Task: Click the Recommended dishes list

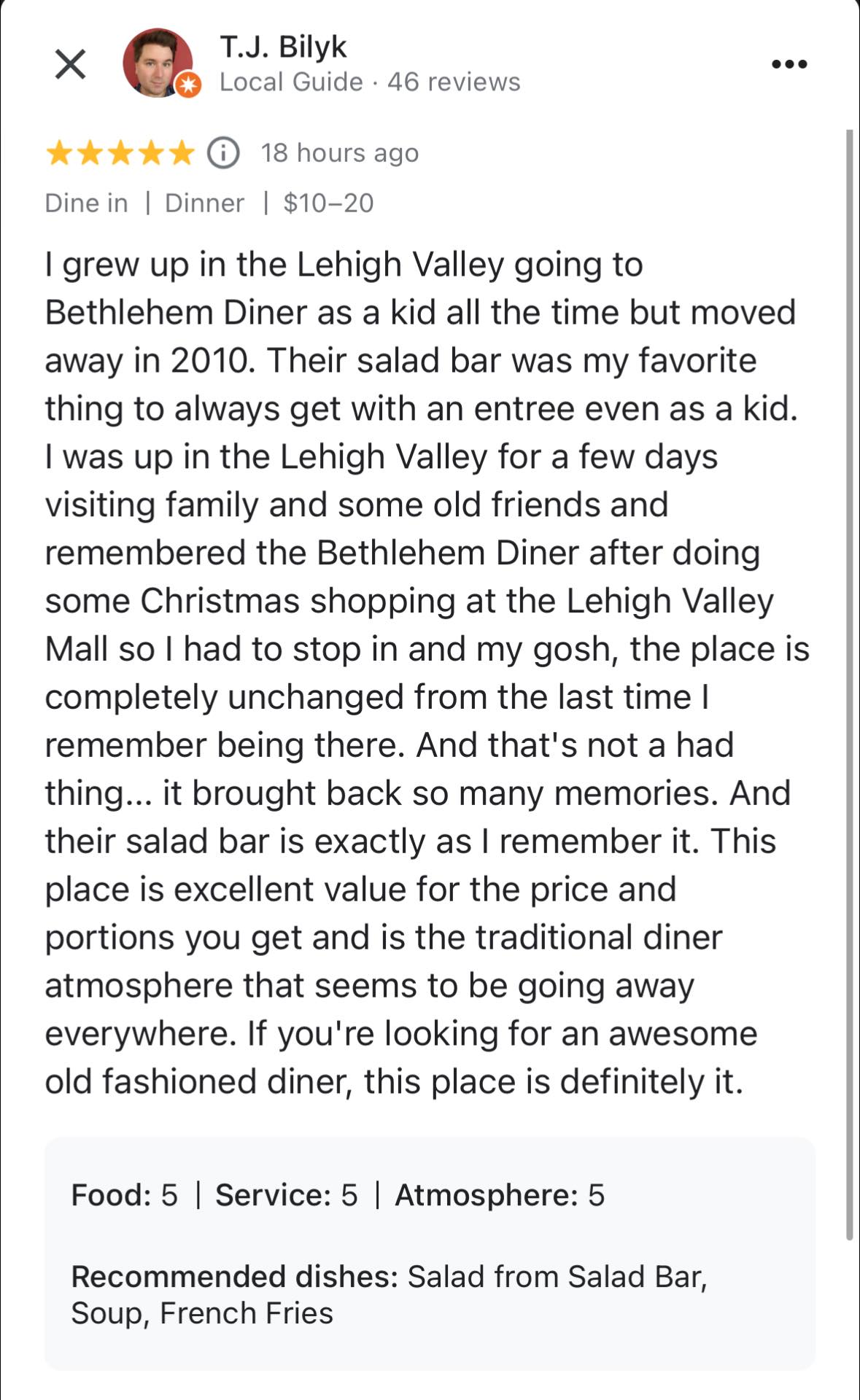Action: tap(389, 1294)
